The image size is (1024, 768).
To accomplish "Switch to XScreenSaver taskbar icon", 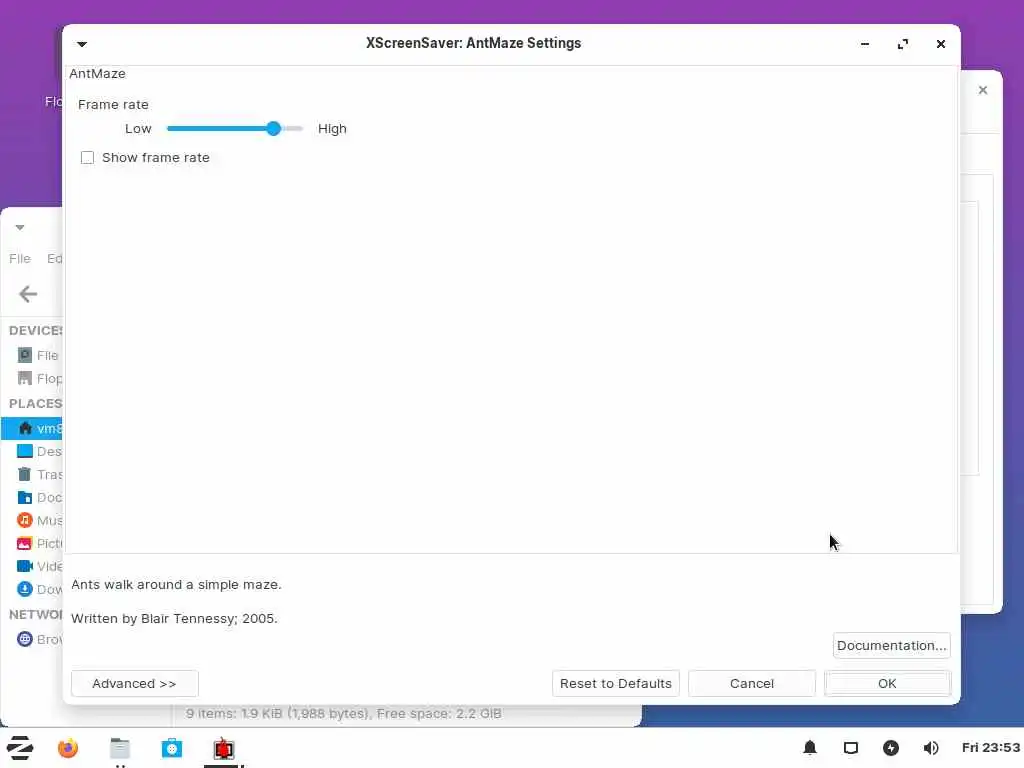I will (224, 748).
